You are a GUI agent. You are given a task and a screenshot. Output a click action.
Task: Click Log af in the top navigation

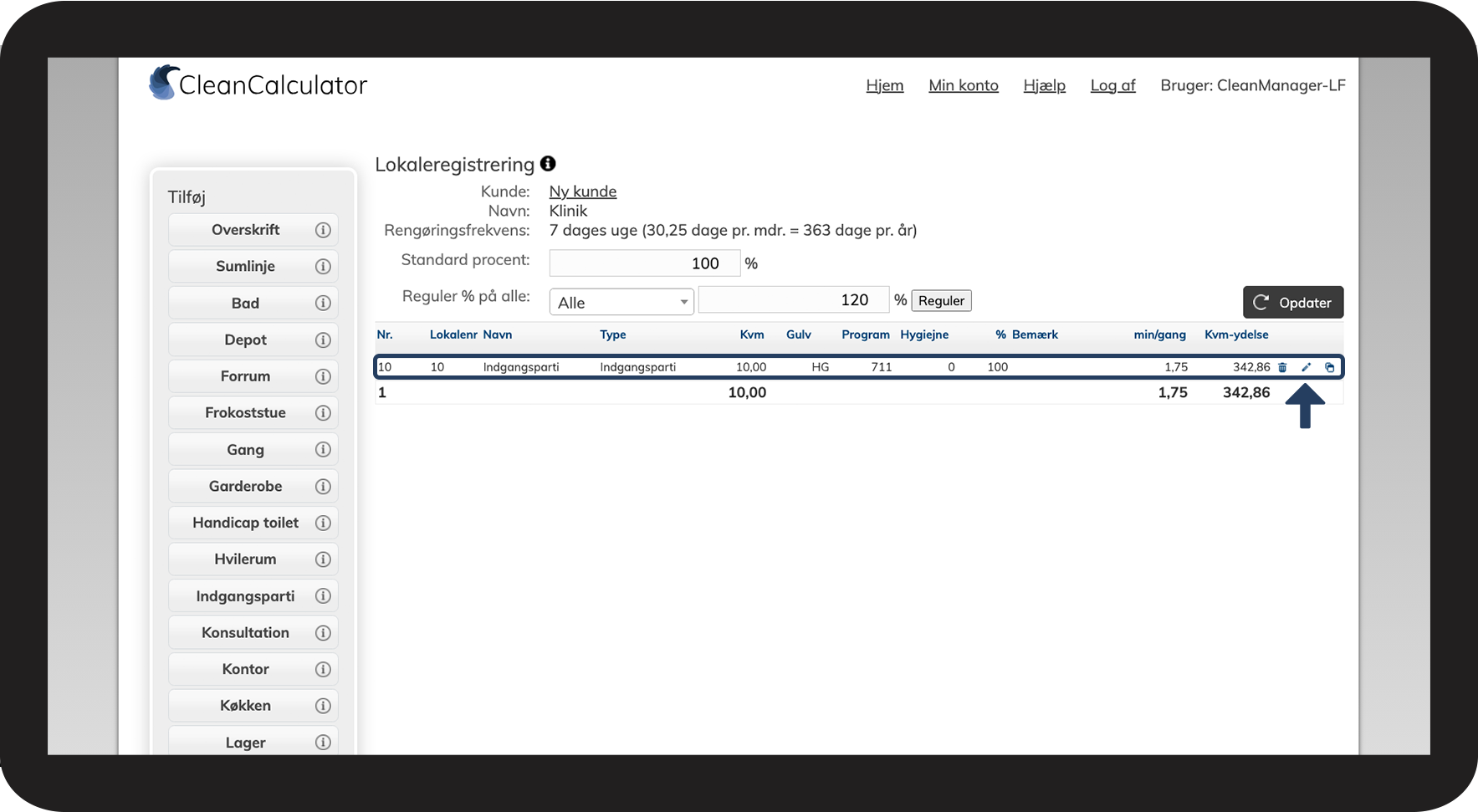[1112, 85]
